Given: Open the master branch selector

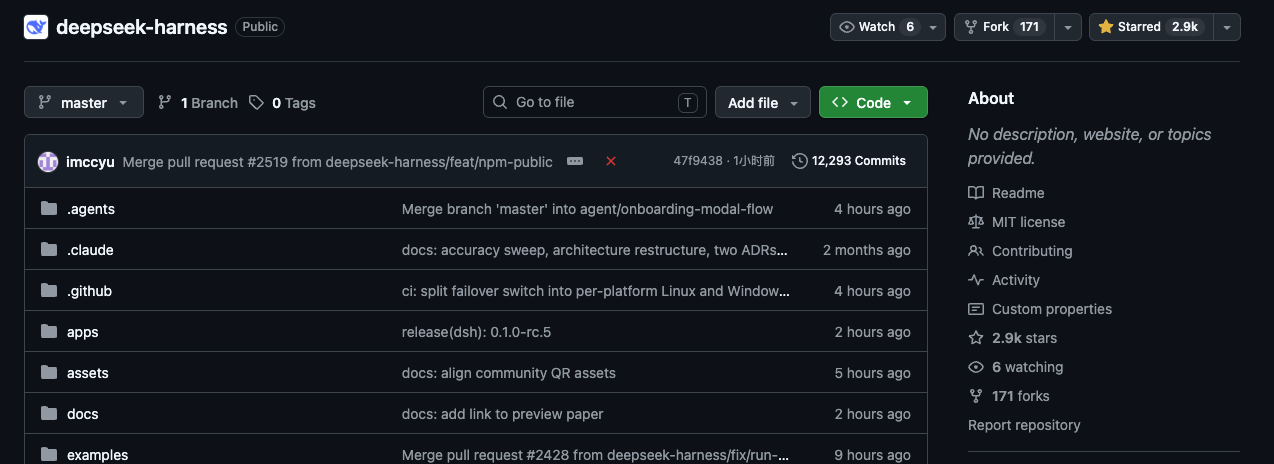Looking at the screenshot, I should [84, 102].
